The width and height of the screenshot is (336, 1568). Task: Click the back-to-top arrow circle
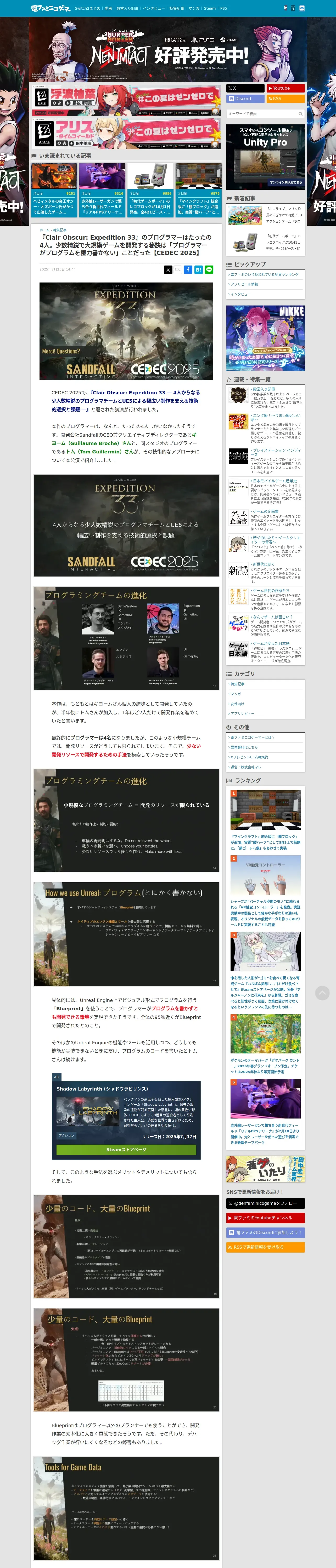[x=322, y=993]
